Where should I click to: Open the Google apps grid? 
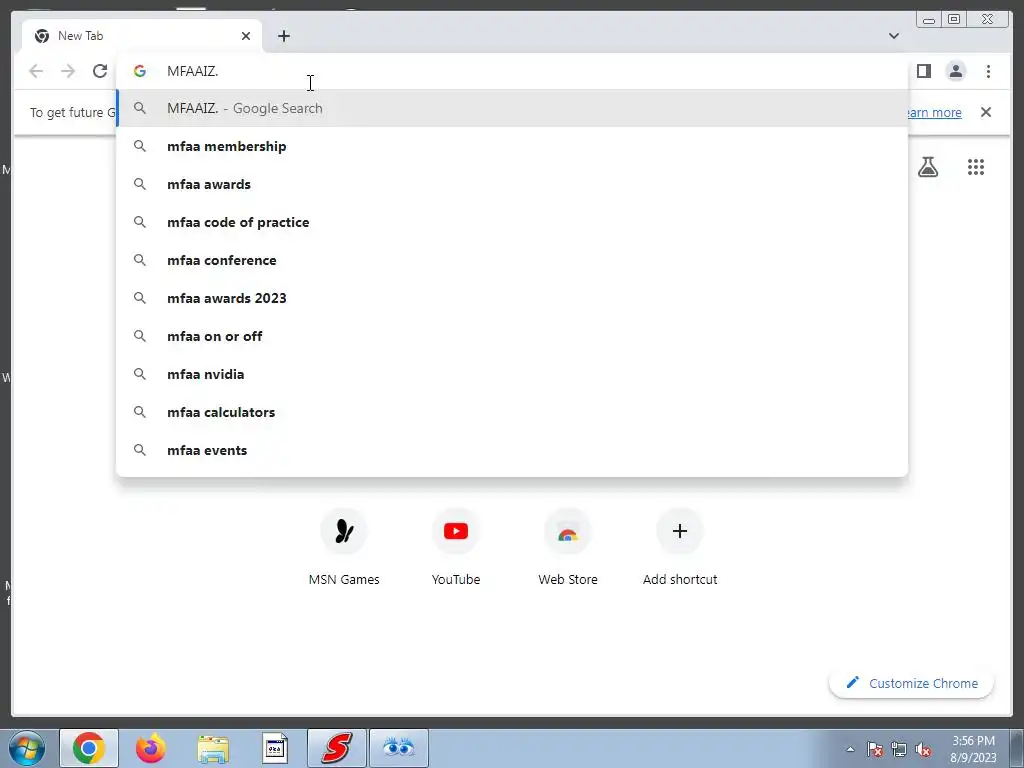click(976, 167)
